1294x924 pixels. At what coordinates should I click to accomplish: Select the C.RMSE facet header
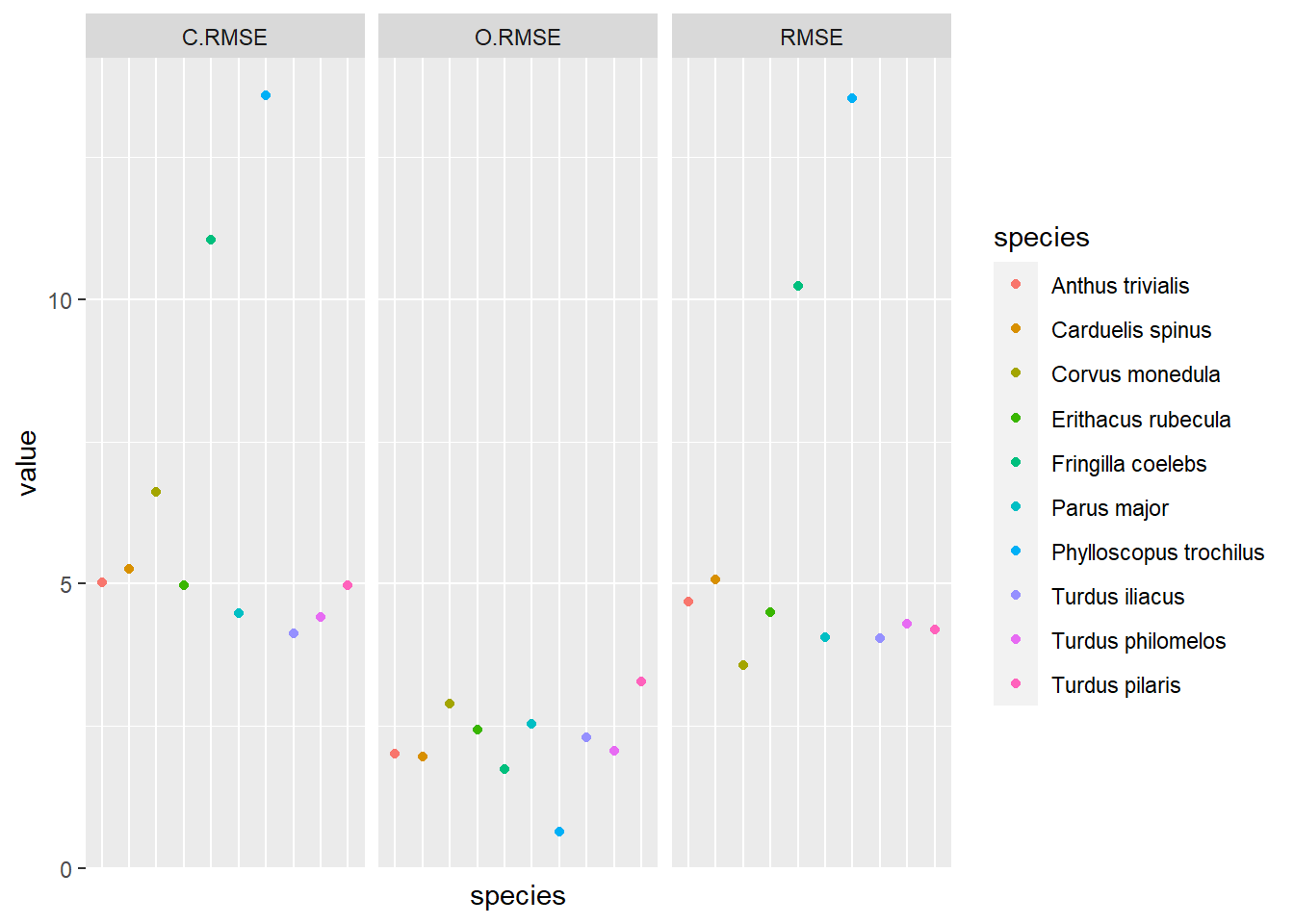224,37
